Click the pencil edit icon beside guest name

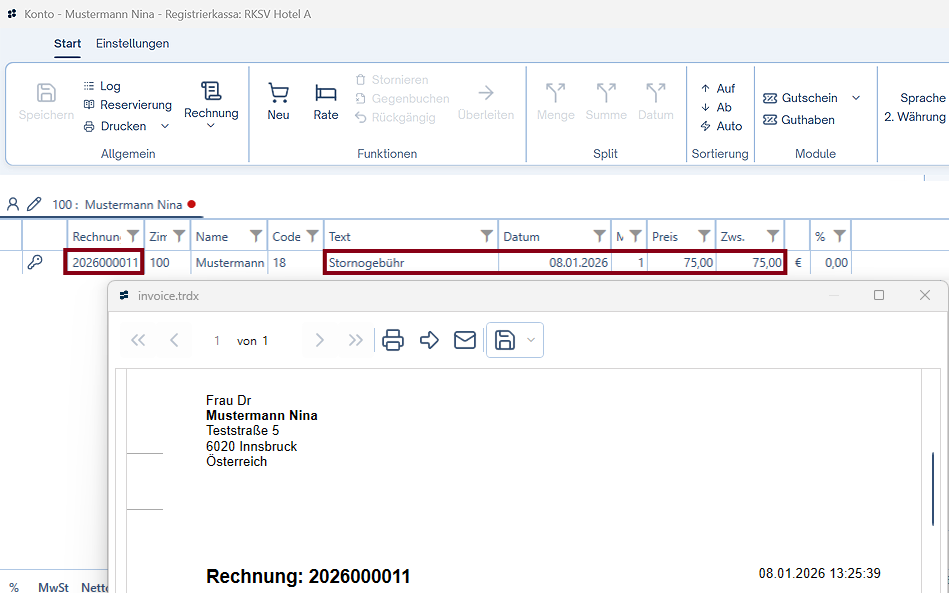(x=34, y=204)
